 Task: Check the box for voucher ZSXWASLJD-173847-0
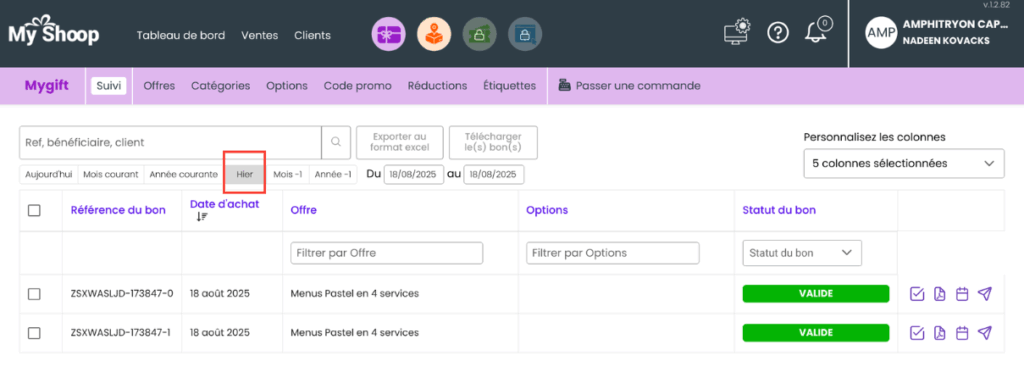point(35,294)
